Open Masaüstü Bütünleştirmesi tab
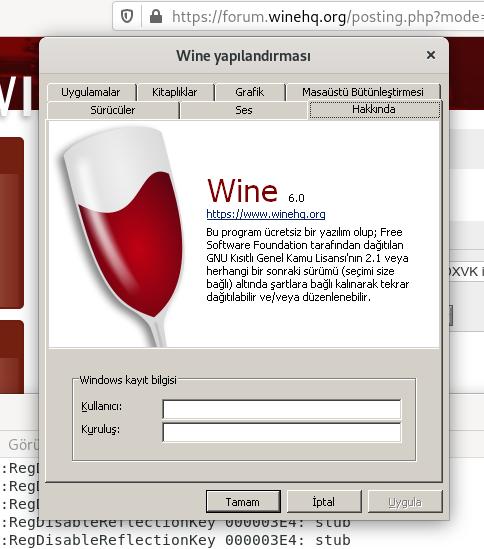Viewport: 484px width, 549px height. (x=363, y=92)
